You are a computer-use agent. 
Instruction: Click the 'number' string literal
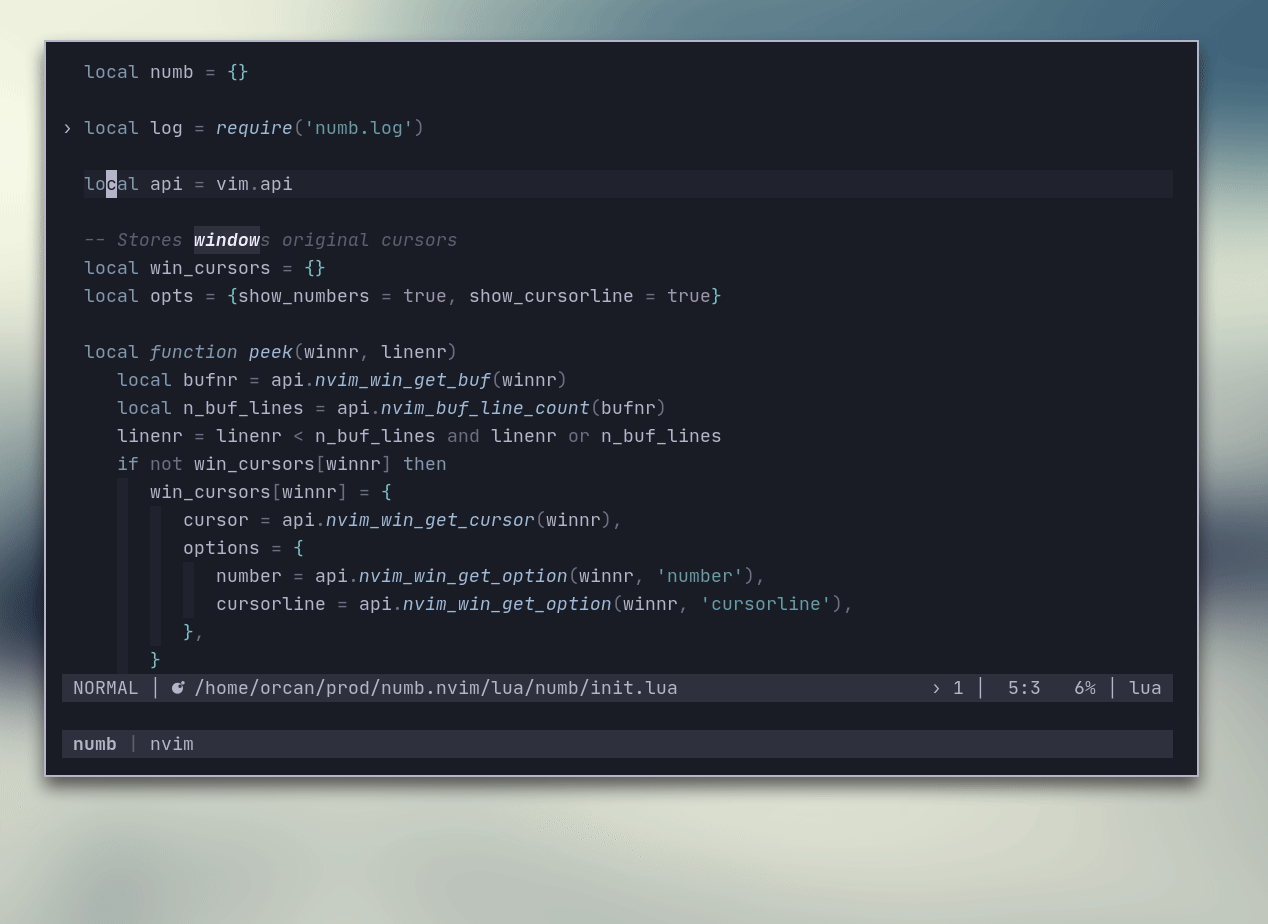point(700,576)
